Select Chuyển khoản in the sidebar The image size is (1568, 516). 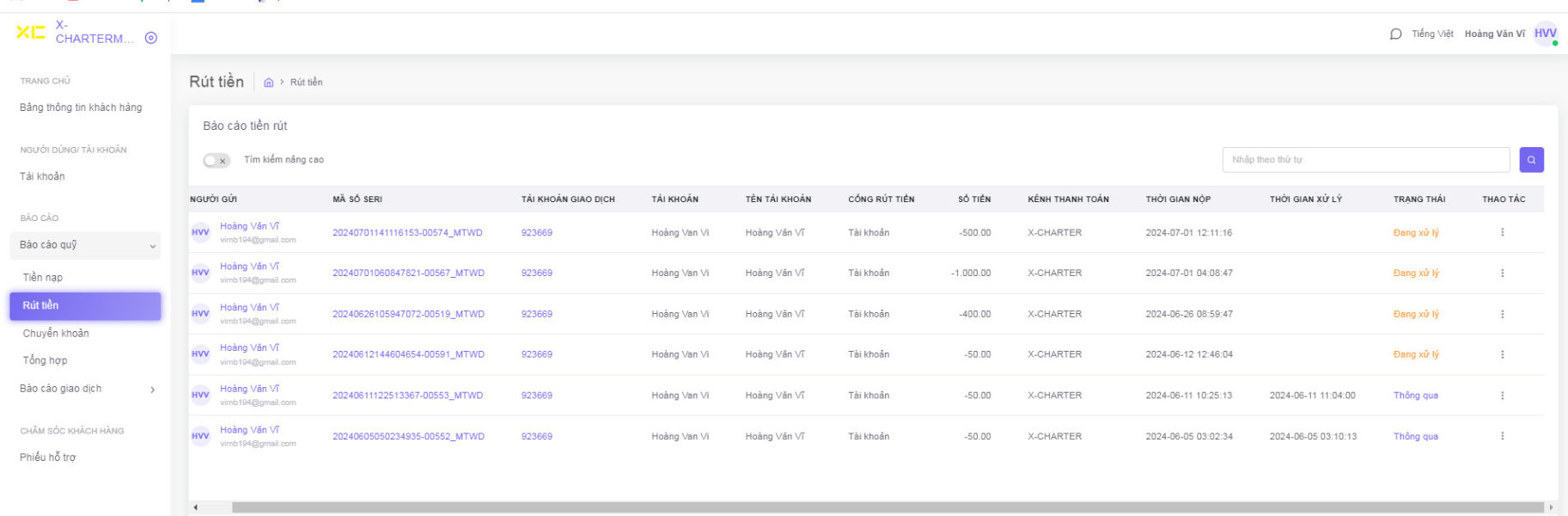[x=56, y=333]
